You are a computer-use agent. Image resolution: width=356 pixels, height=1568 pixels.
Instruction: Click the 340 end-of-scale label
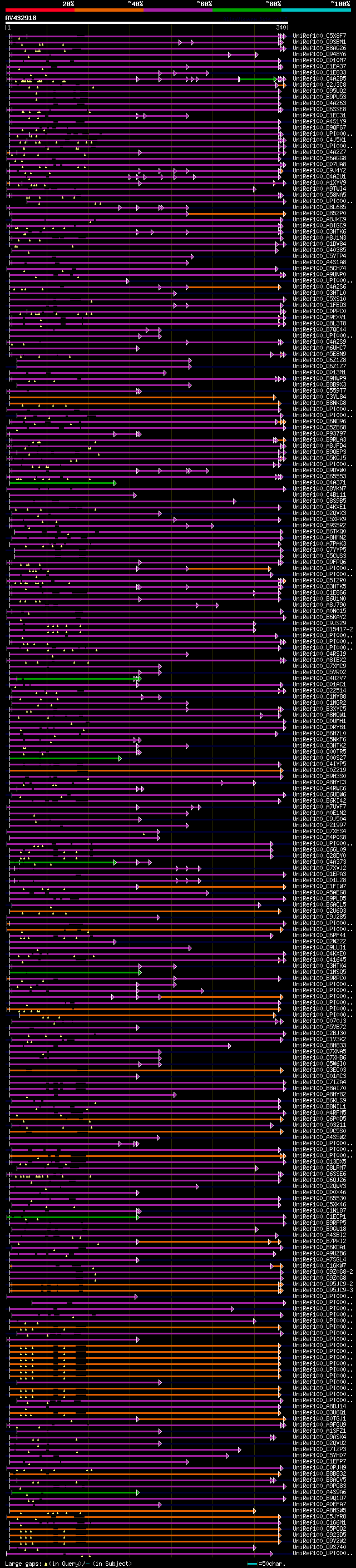click(281, 27)
